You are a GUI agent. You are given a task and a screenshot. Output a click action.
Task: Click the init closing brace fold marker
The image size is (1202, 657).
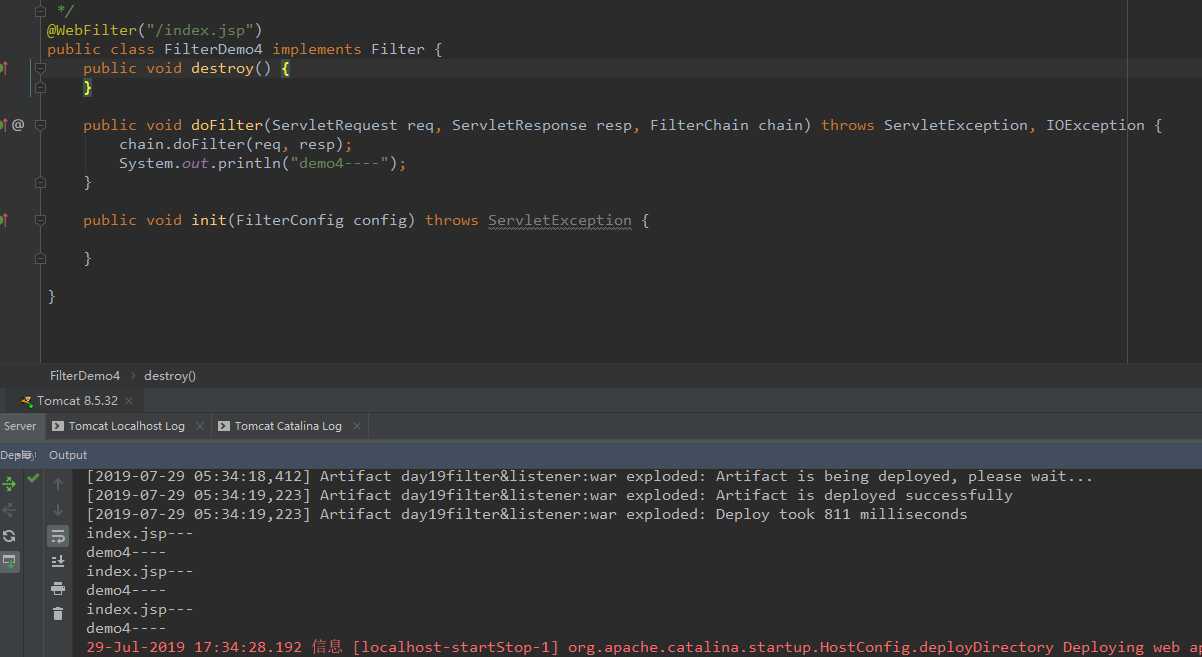[x=40, y=258]
